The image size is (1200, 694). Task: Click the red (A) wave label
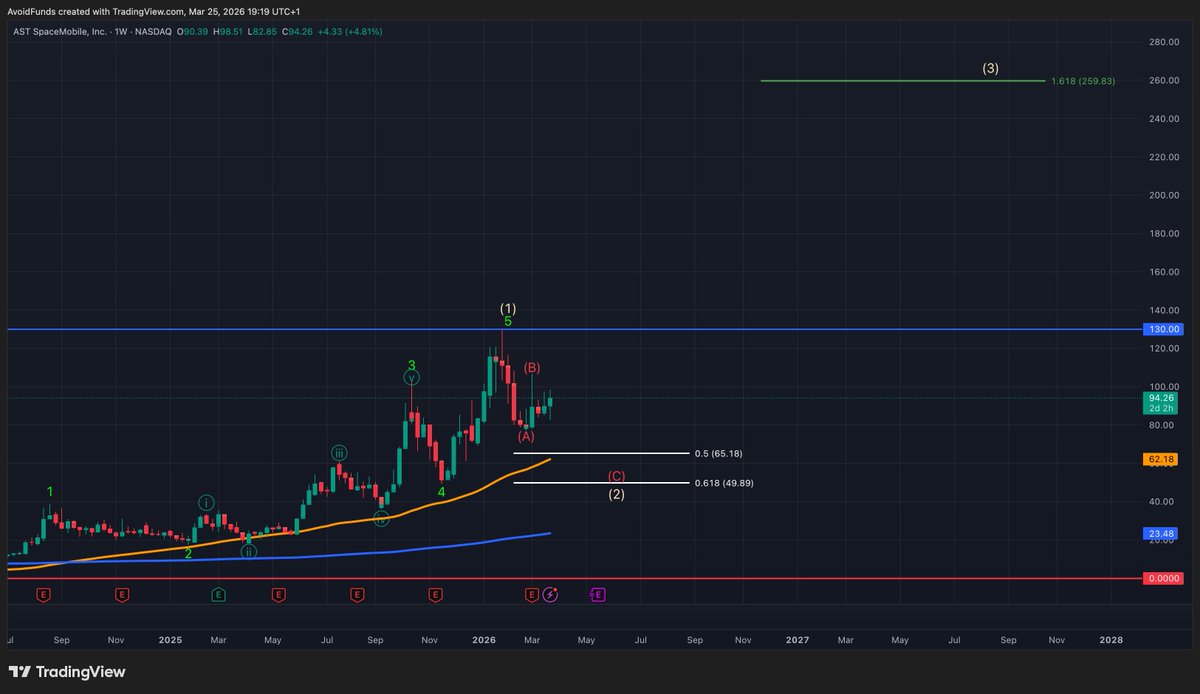[x=526, y=436]
